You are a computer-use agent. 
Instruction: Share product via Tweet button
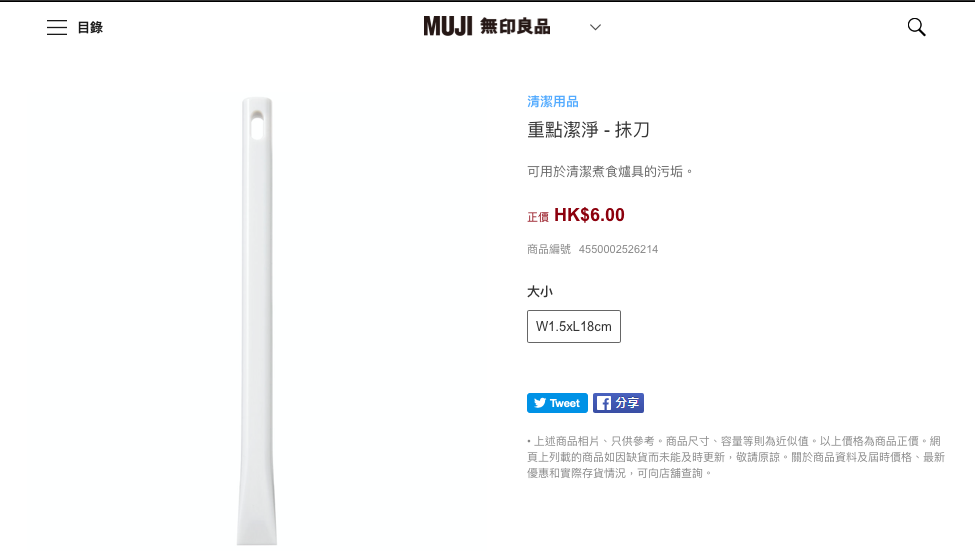click(x=557, y=403)
